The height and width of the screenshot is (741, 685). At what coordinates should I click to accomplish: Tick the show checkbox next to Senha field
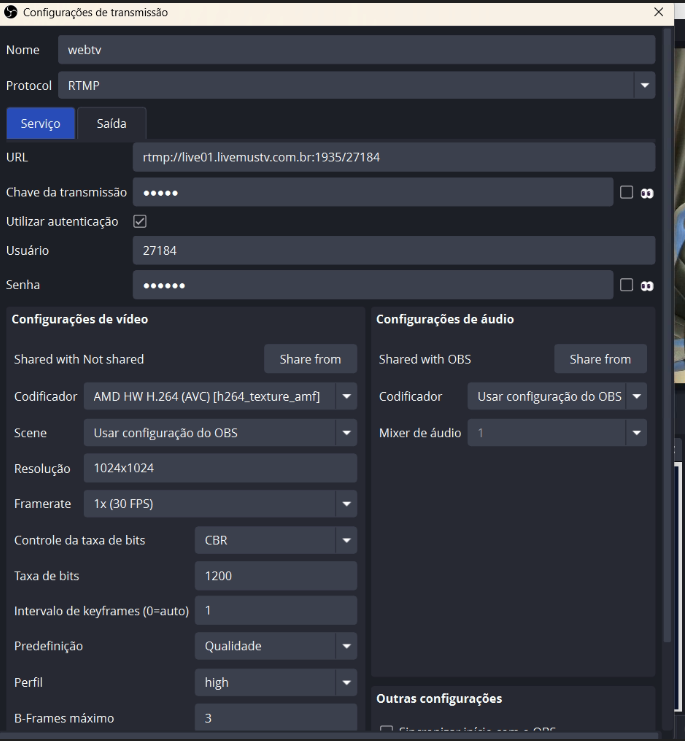pos(627,285)
